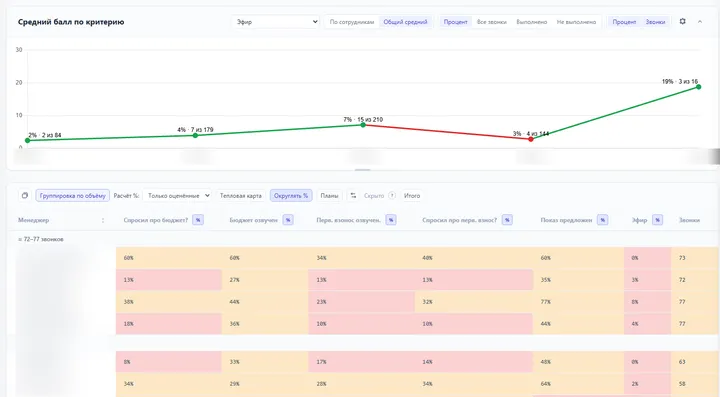Click the Планы button
Screen dimensions: 720x397
pos(329,196)
